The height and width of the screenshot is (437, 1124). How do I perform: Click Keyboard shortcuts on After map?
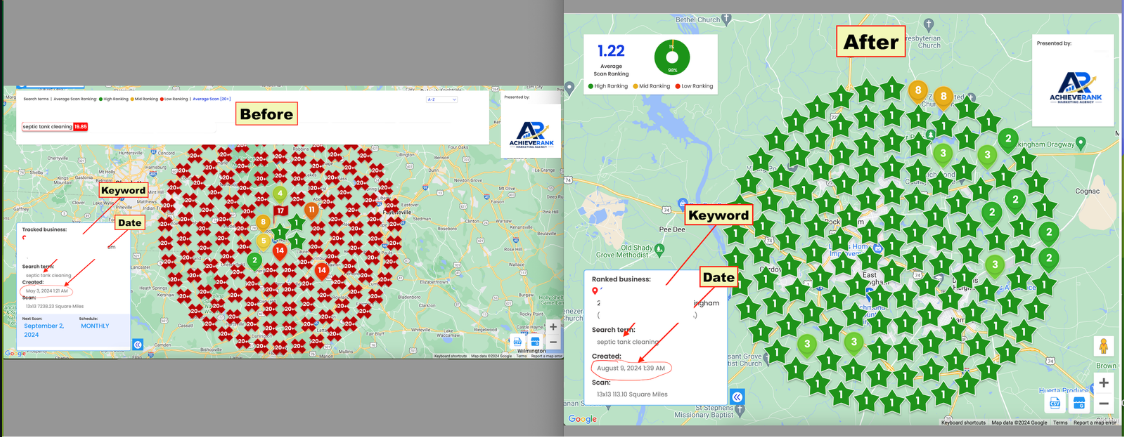pyautogui.click(x=963, y=423)
